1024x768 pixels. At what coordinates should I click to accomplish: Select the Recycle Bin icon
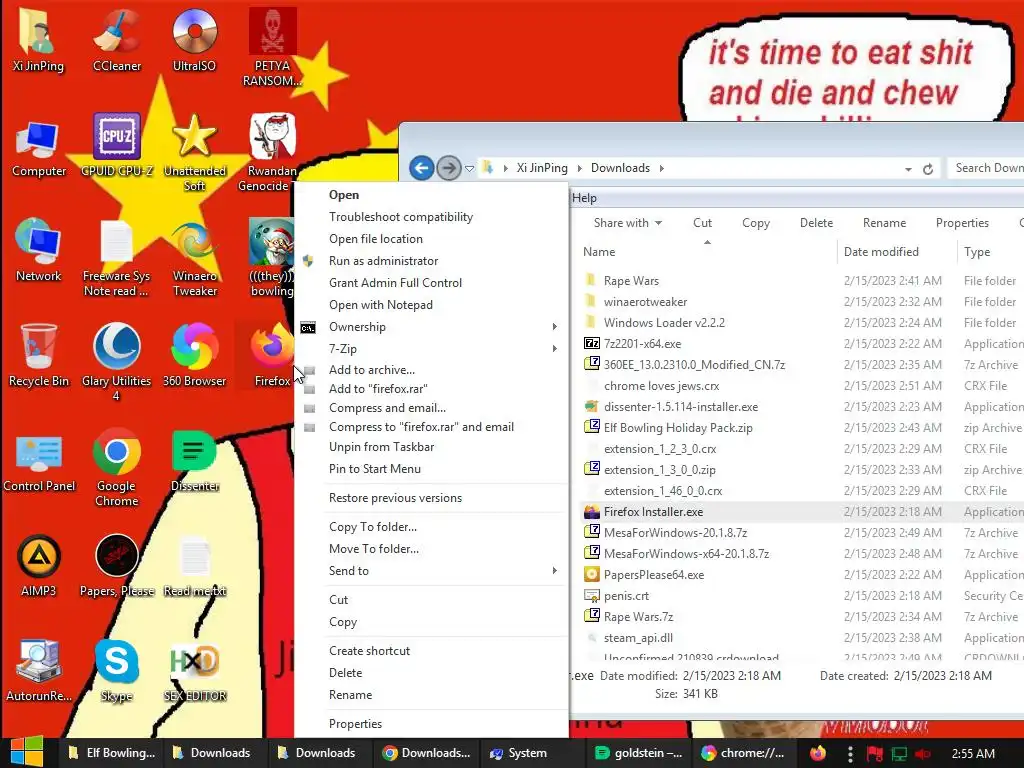39,355
